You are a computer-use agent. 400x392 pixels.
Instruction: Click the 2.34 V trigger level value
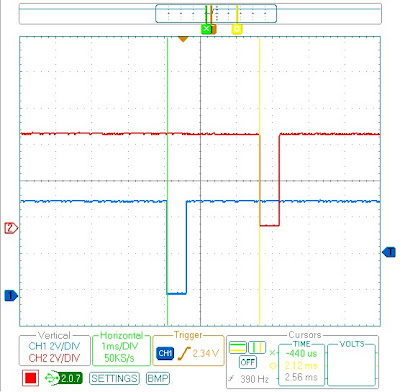click(205, 353)
